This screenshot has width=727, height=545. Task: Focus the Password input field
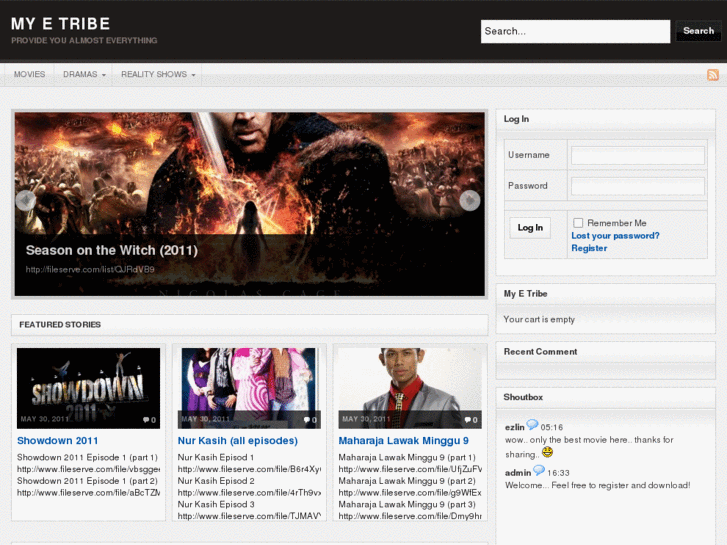(637, 186)
